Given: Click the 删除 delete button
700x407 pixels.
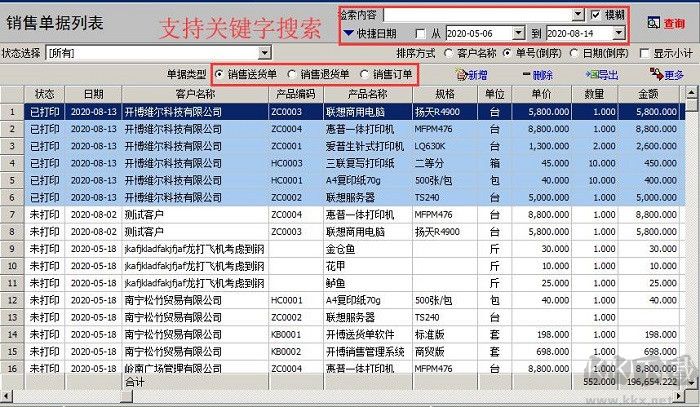Looking at the screenshot, I should click(538, 75).
